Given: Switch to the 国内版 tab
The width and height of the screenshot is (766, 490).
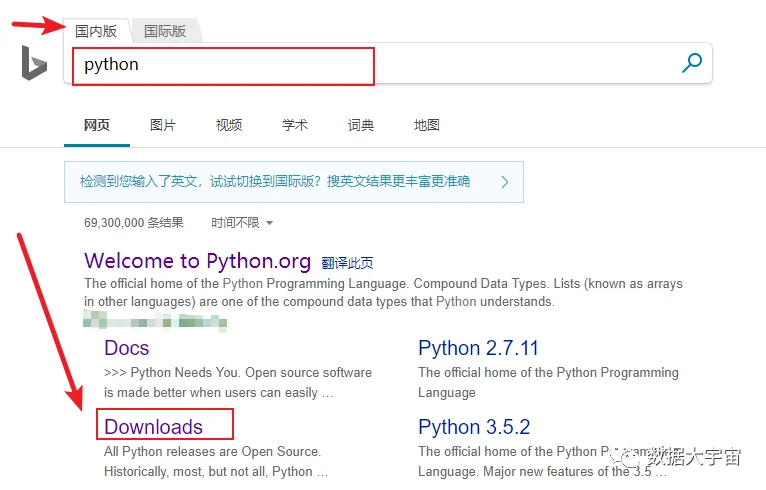Looking at the screenshot, I should coord(96,31).
